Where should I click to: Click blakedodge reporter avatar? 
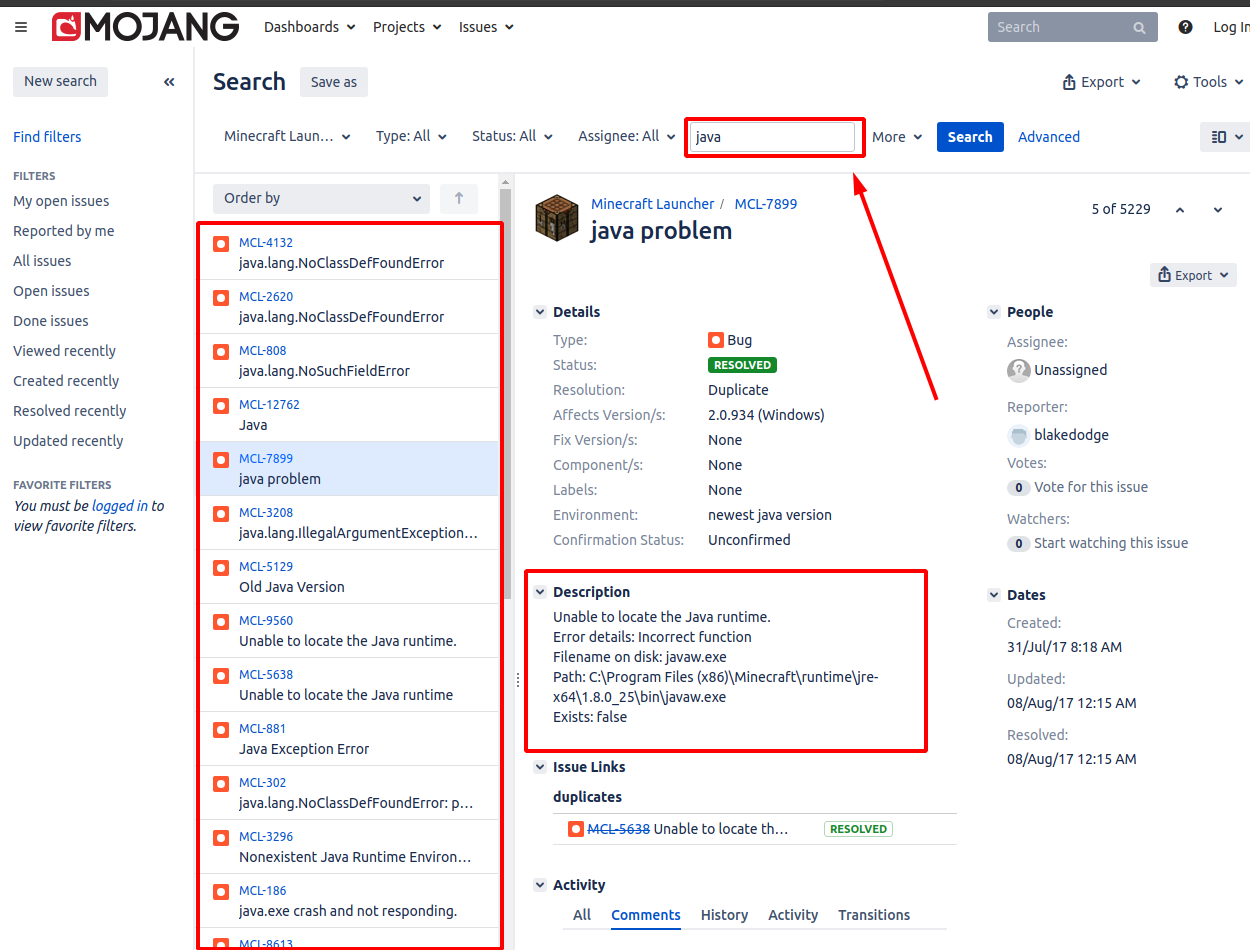tap(1018, 435)
